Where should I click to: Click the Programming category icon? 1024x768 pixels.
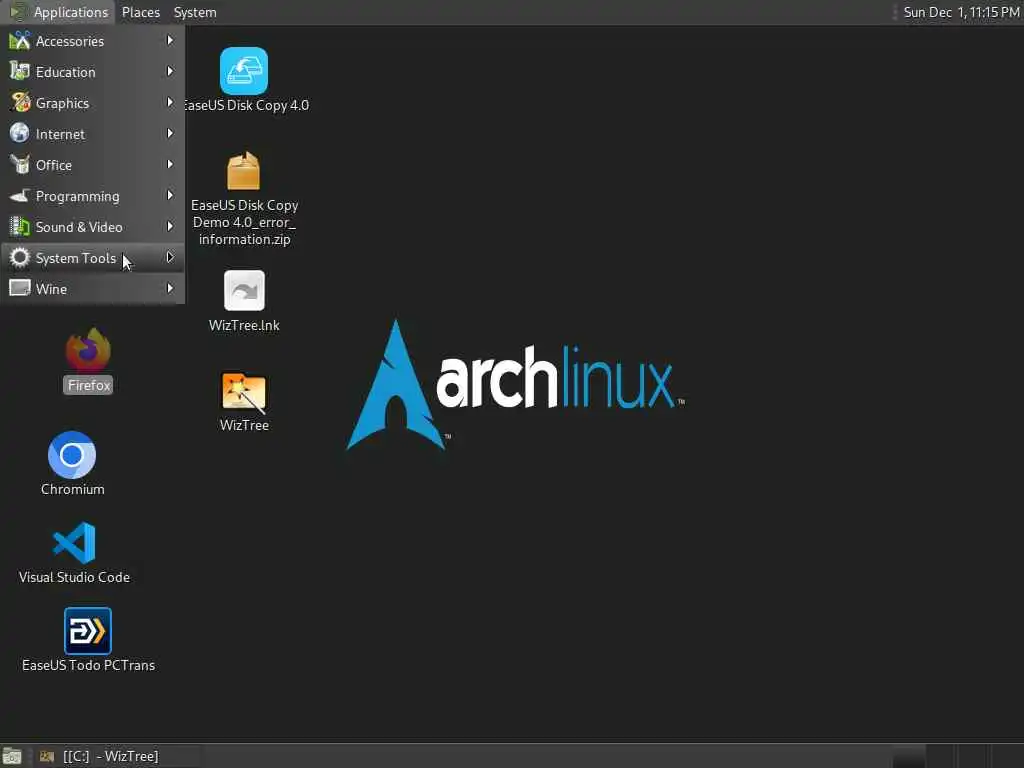[x=20, y=195]
